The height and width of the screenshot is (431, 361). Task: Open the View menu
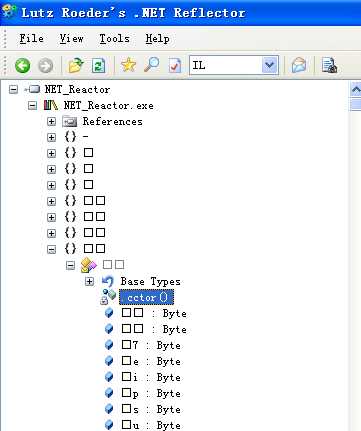71,39
